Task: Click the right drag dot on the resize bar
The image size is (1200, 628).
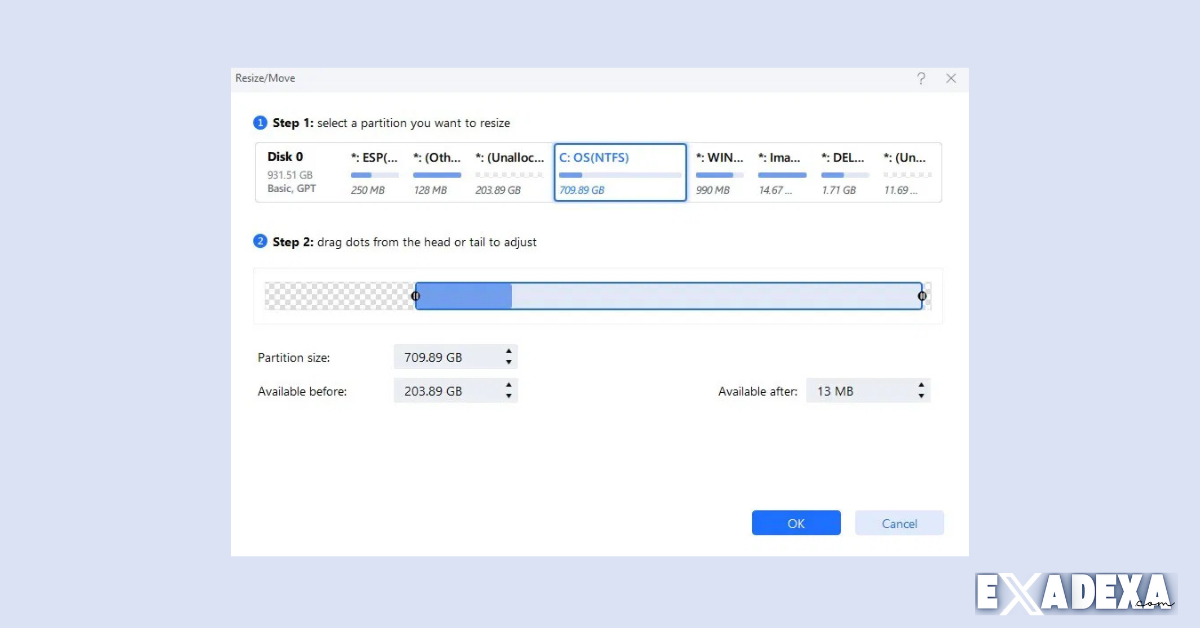Action: (x=921, y=296)
